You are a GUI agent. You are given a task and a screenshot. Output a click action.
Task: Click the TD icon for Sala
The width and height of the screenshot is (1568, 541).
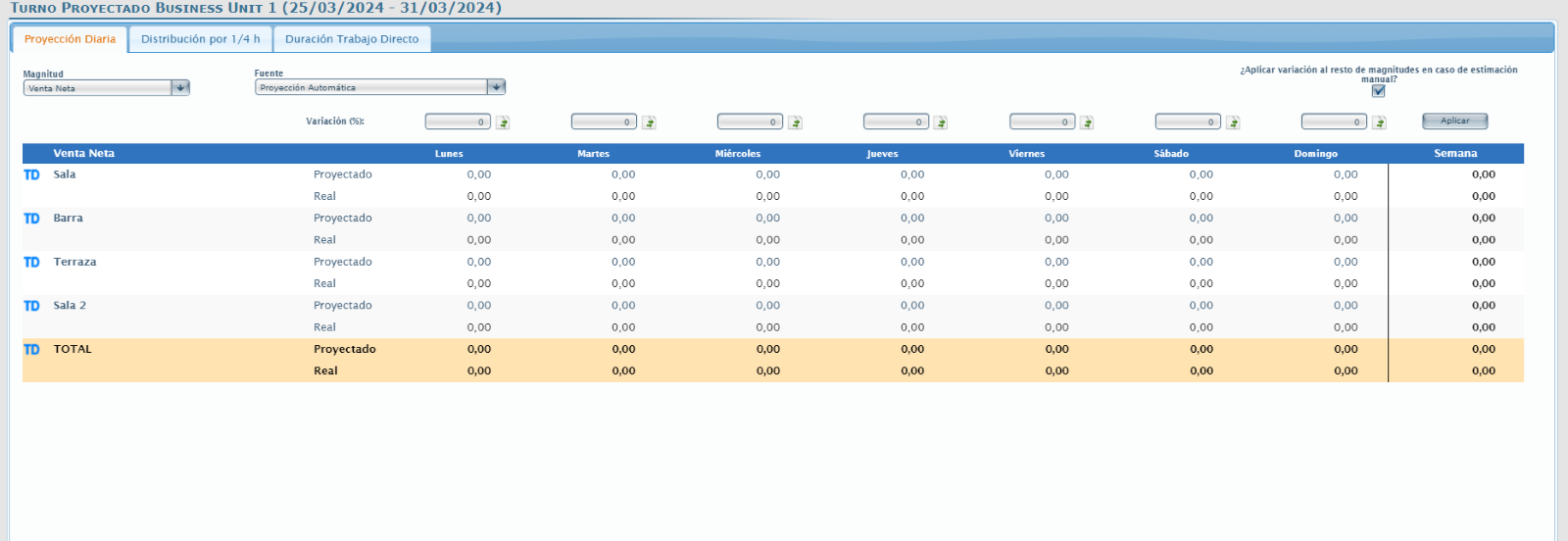pyautogui.click(x=31, y=174)
